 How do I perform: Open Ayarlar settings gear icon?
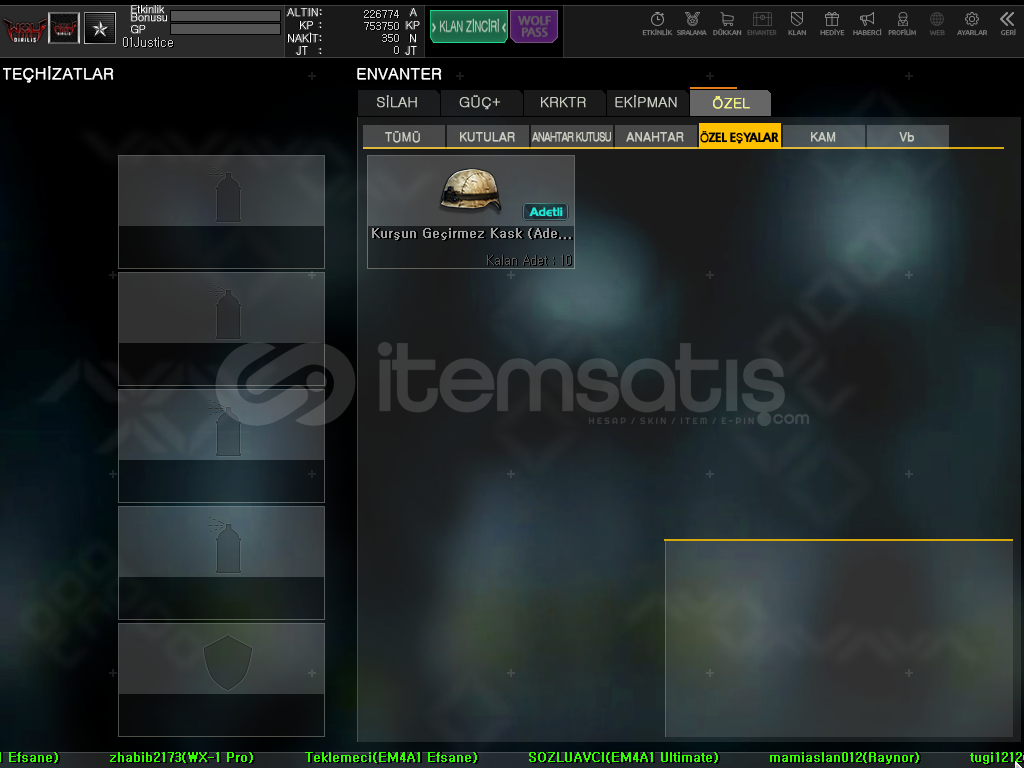point(972,24)
